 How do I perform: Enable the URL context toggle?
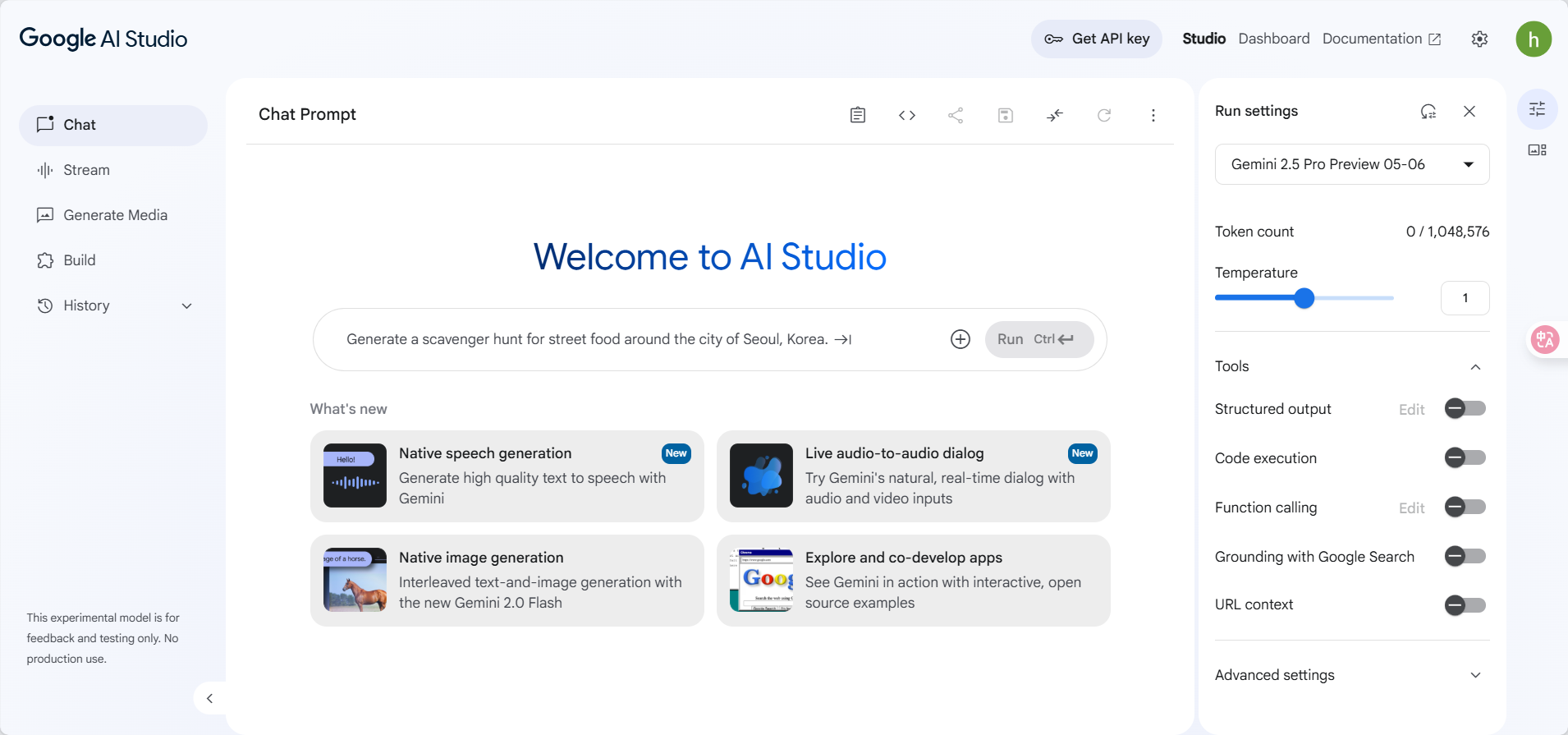tap(1465, 605)
